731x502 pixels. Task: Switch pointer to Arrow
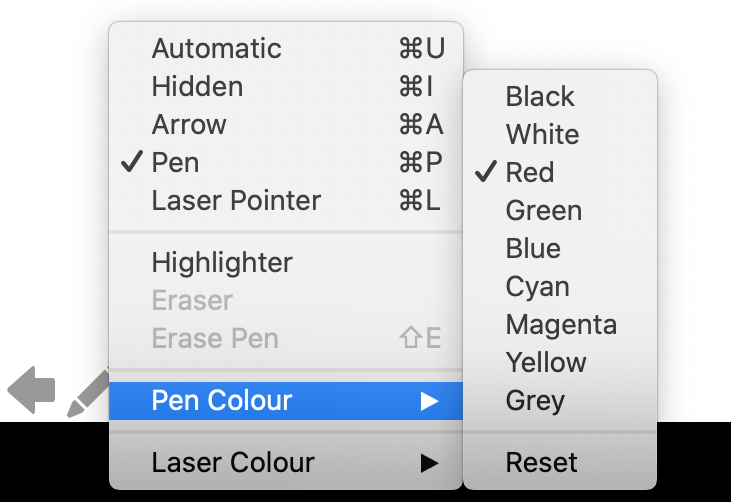(x=286, y=124)
